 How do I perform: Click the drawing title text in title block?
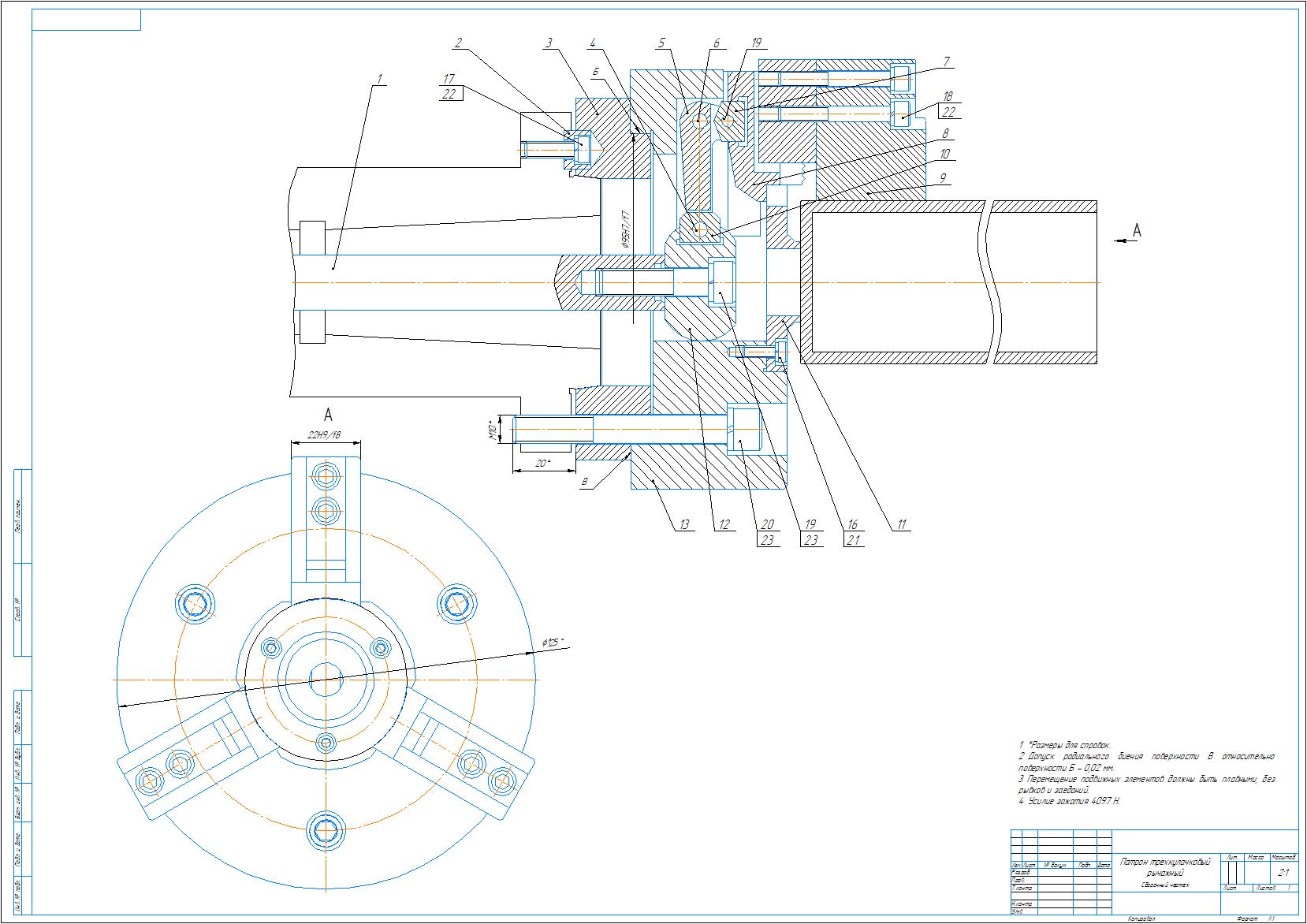pos(1164,868)
